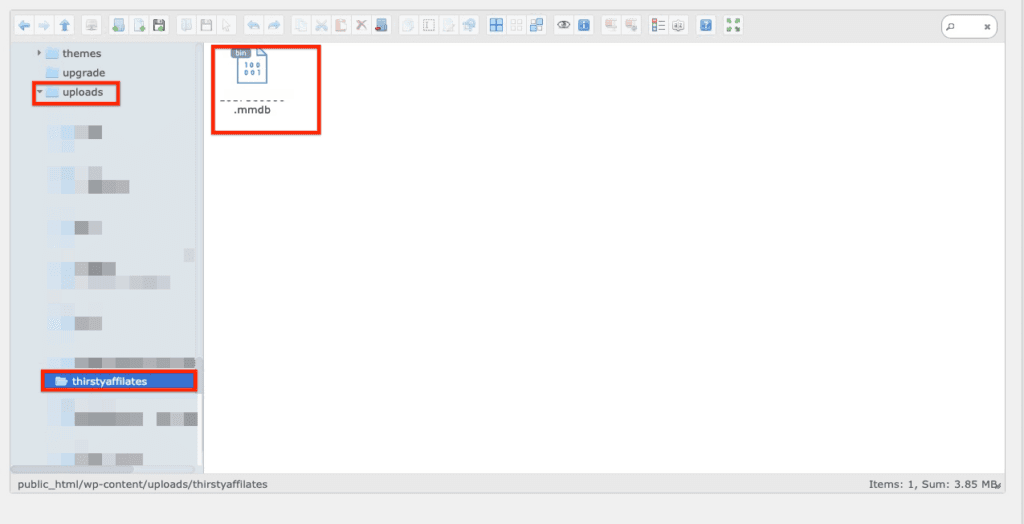This screenshot has height=524, width=1024.
Task: Go forward with the right arrow icon
Action: click(x=44, y=25)
